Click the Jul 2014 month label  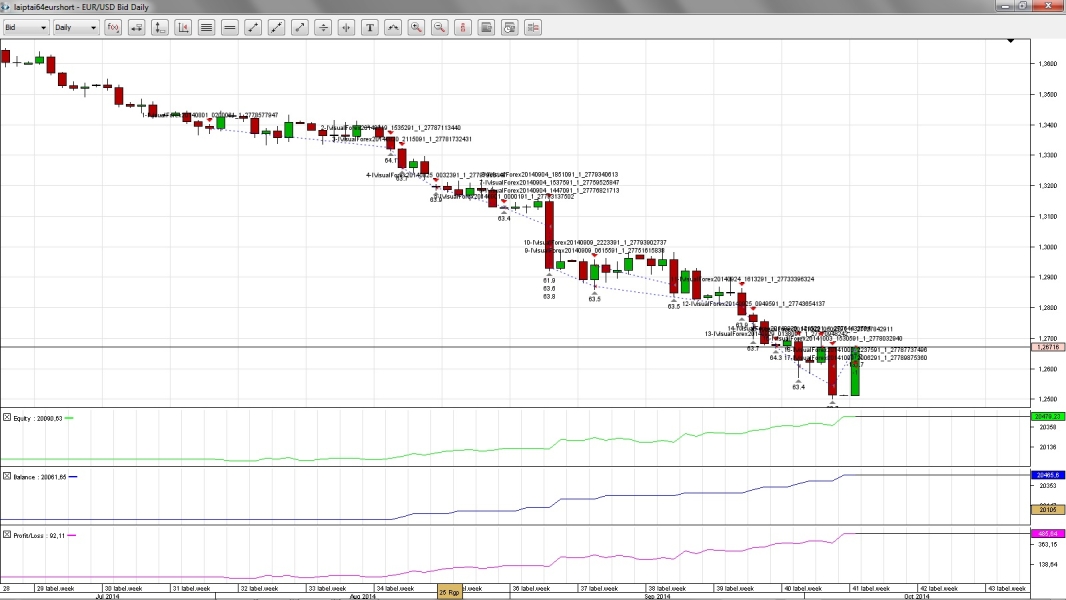tap(107, 597)
